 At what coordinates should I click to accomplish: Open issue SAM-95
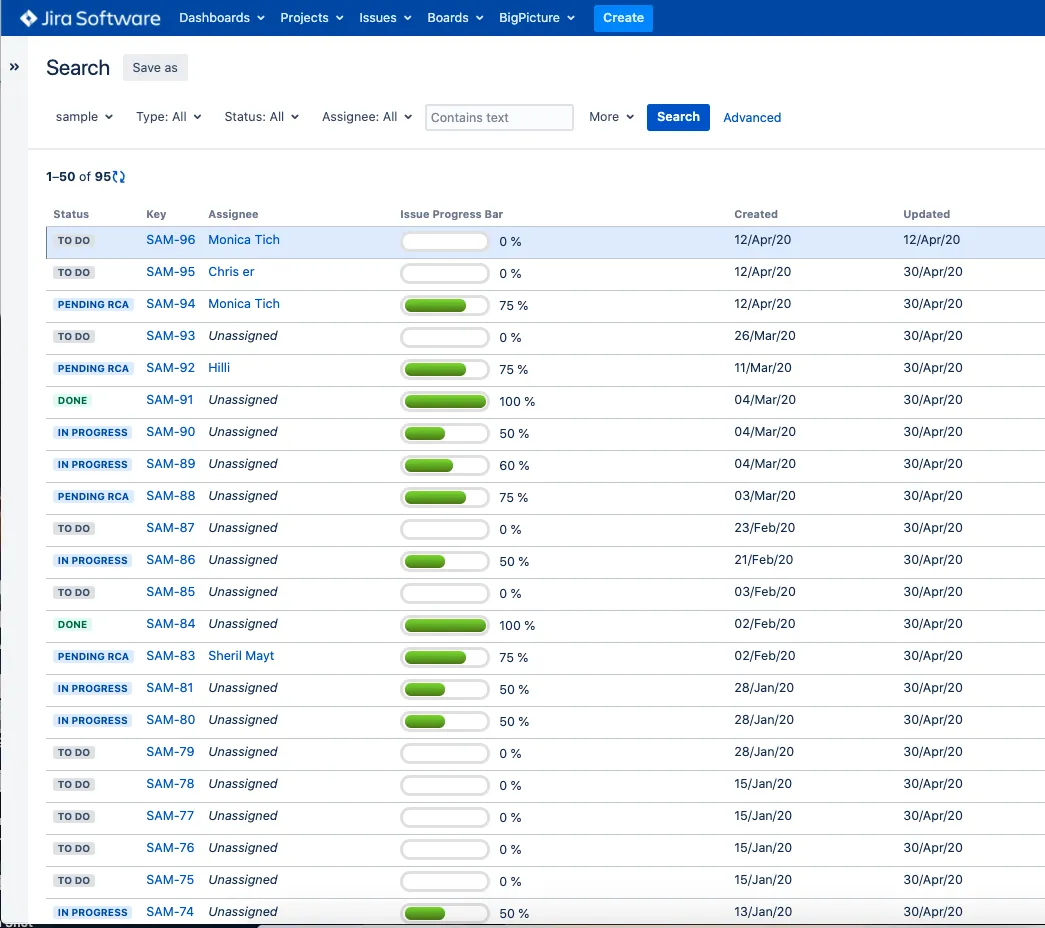point(171,272)
